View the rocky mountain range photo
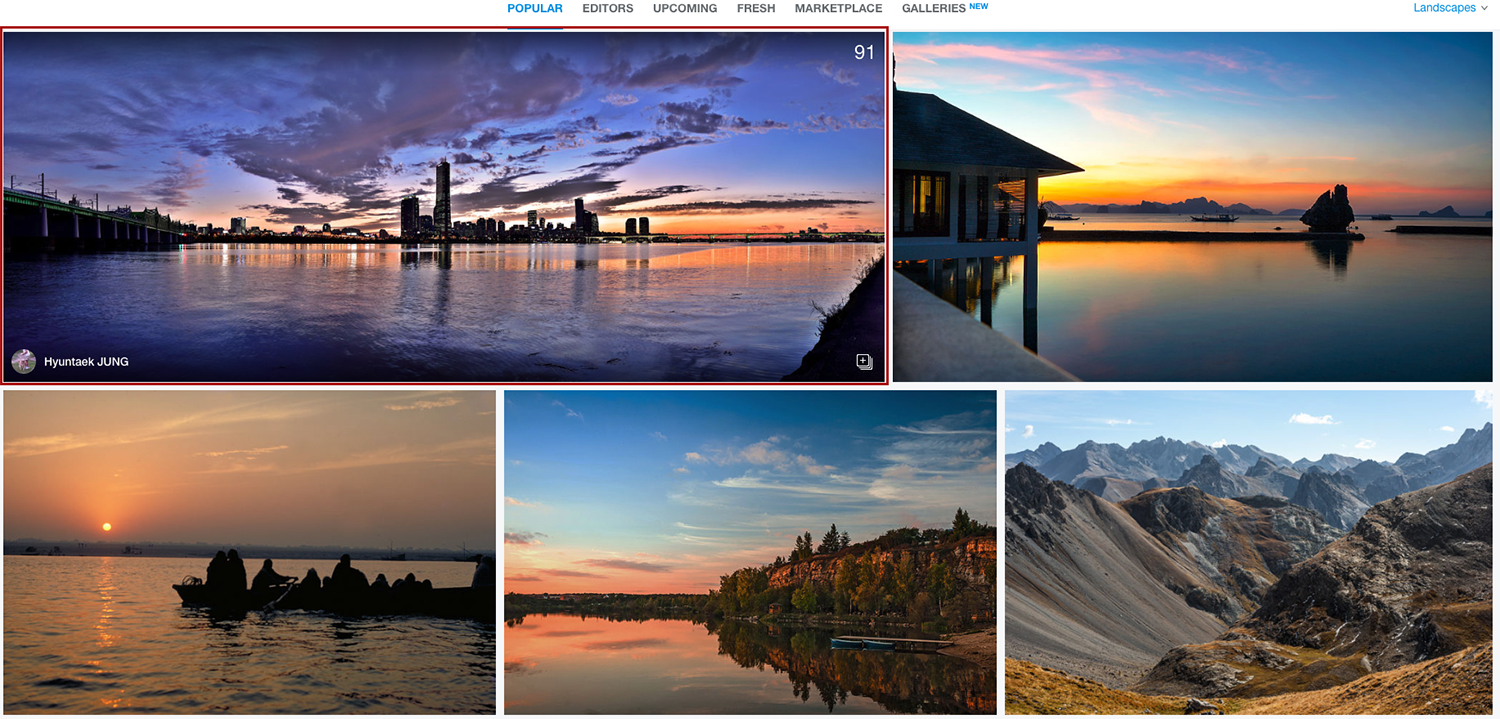The image size is (1500, 719). pyautogui.click(x=1248, y=551)
